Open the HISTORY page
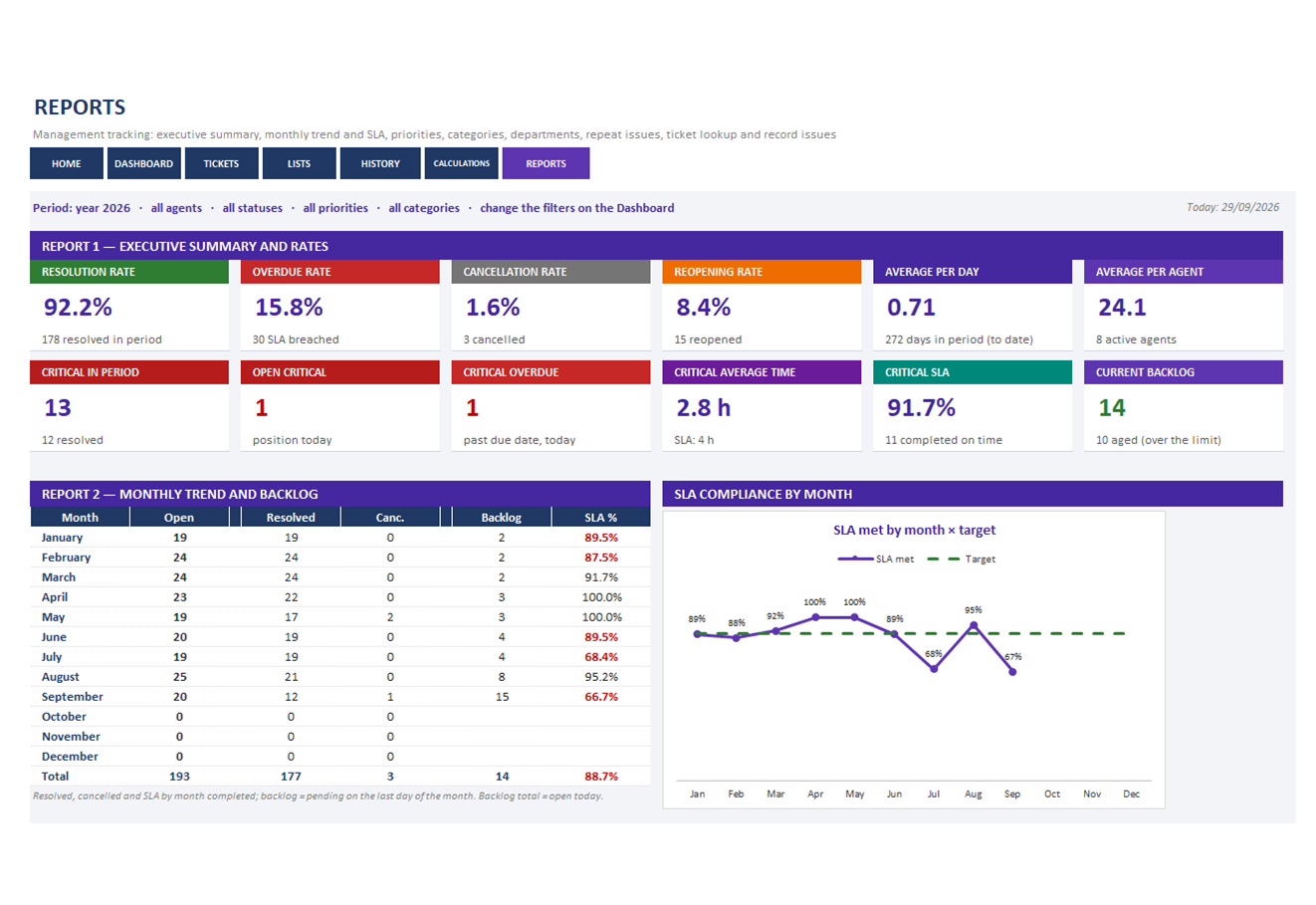The image size is (1316, 905). point(380,163)
